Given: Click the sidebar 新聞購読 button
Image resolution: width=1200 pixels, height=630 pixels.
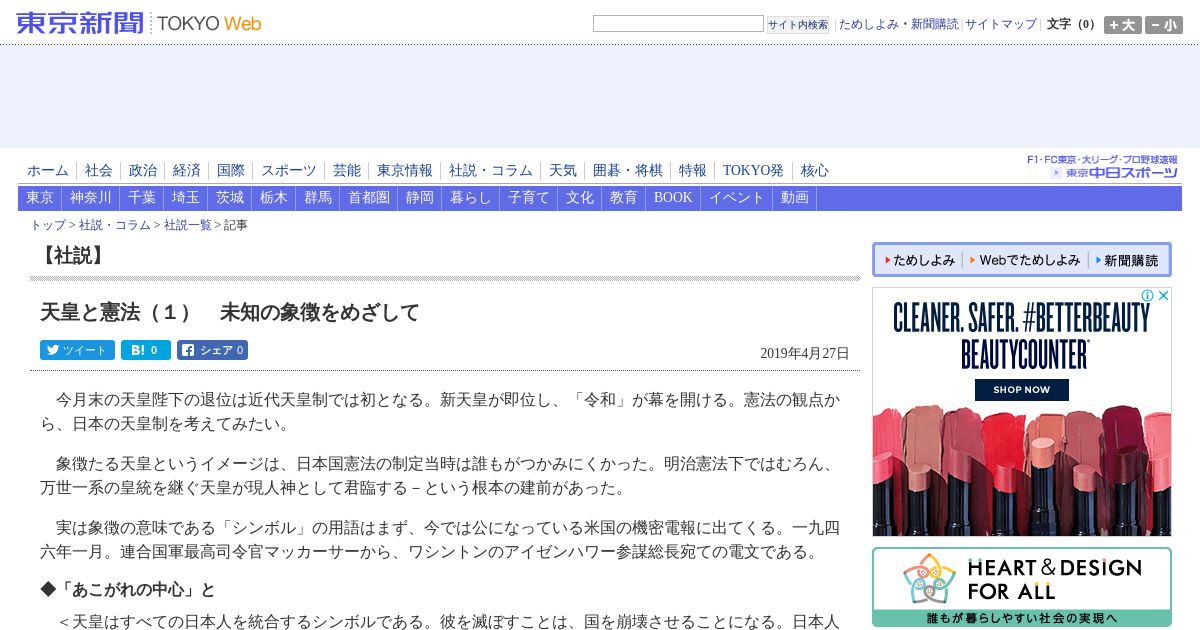Looking at the screenshot, I should pyautogui.click(x=1127, y=260).
